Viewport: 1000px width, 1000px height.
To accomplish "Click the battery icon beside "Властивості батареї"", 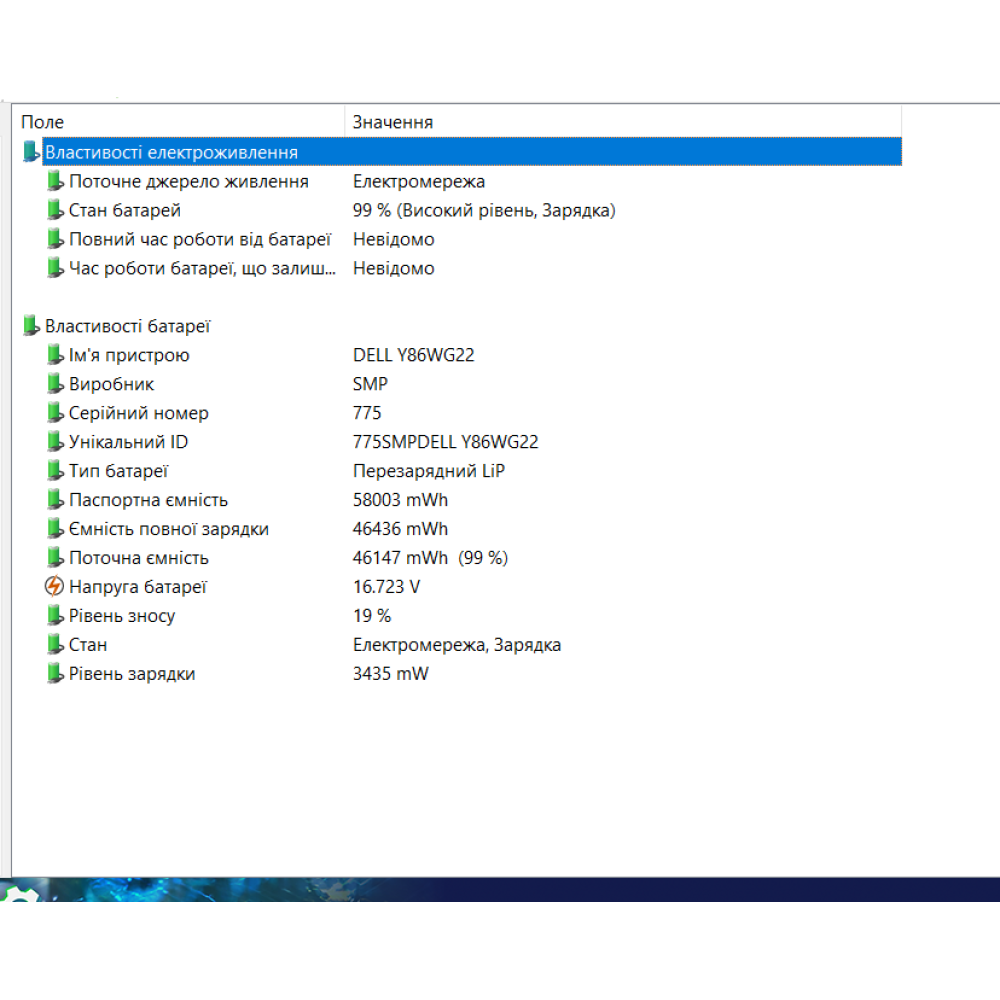I will pyautogui.click(x=29, y=325).
